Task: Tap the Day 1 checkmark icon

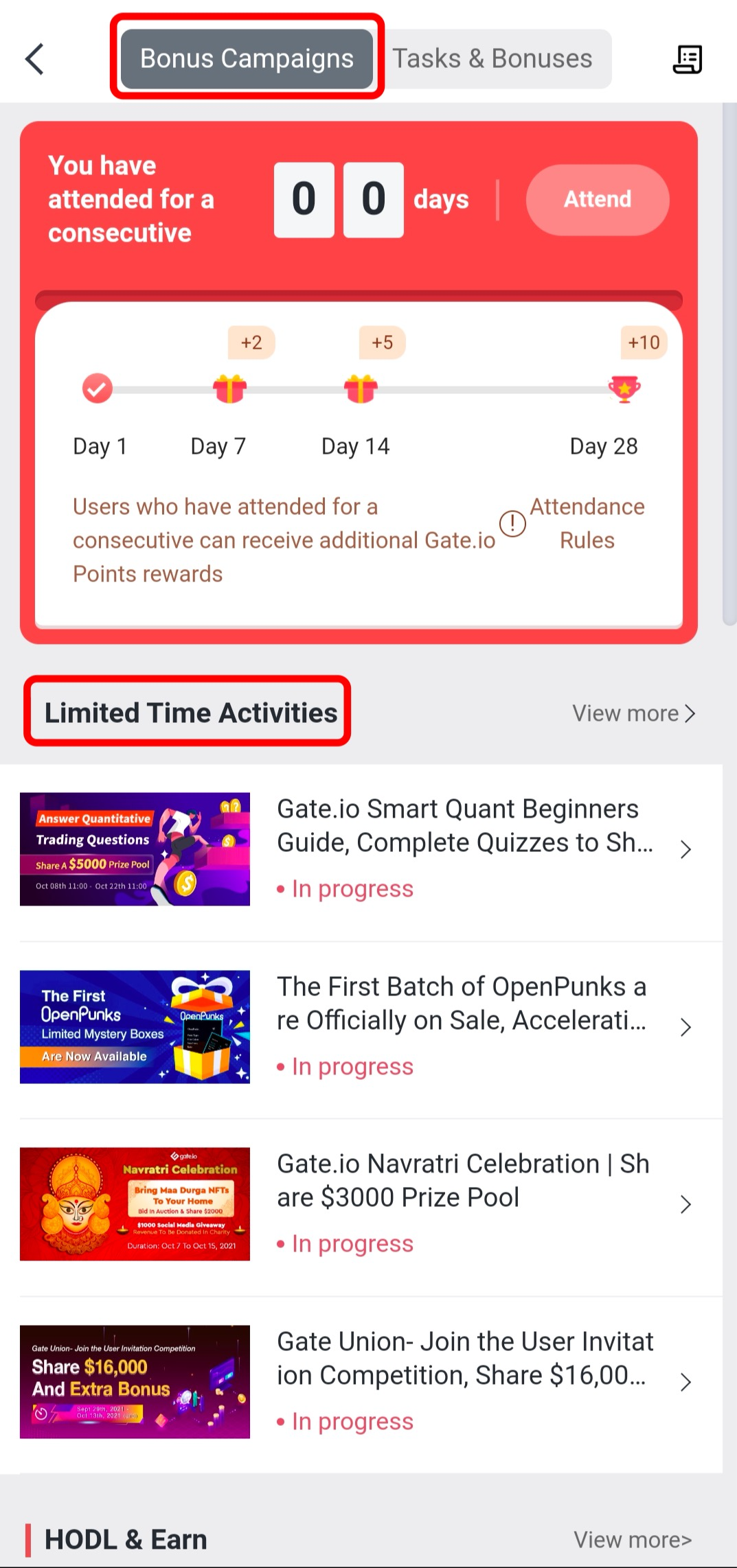Action: 98,389
